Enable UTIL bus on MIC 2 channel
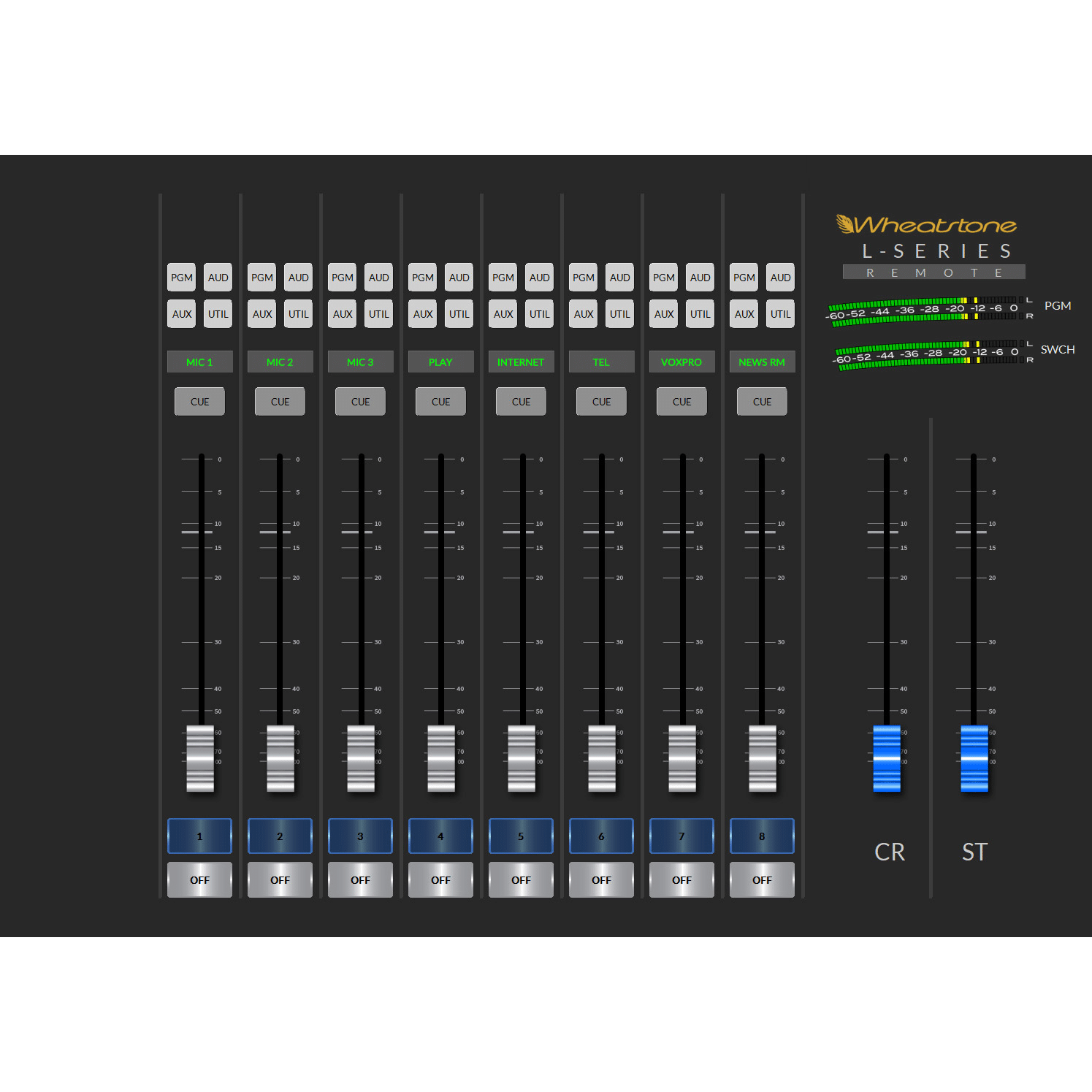 tap(298, 314)
